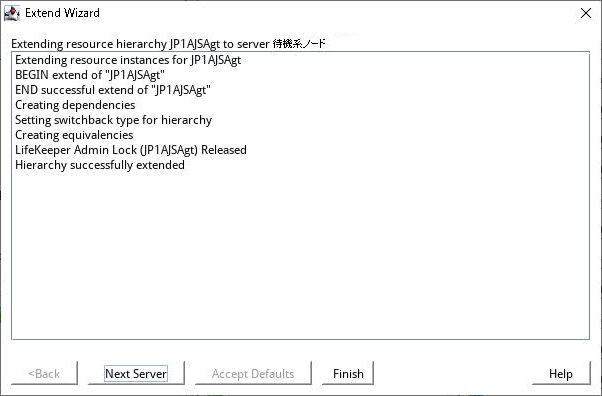602x396 pixels.
Task: Click the 'Extend Wizard' title text
Action: (62, 13)
